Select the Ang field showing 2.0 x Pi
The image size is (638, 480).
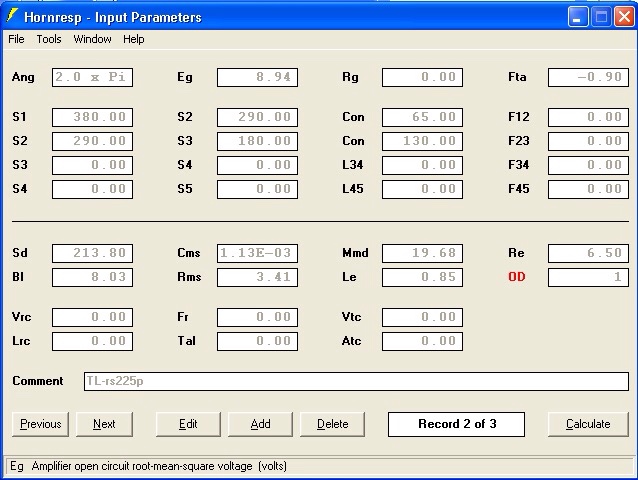[x=92, y=77]
